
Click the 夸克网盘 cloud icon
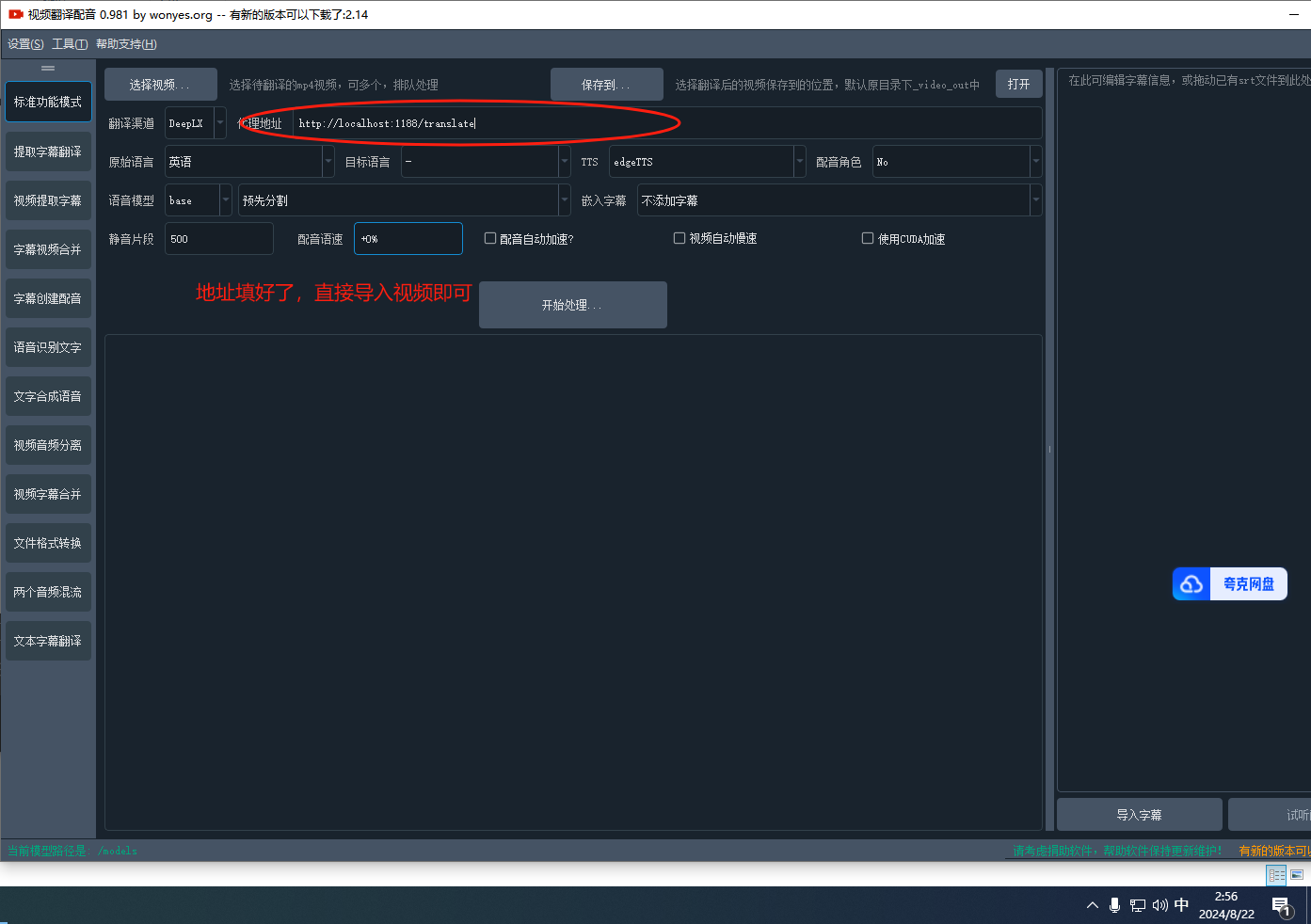click(x=1191, y=584)
